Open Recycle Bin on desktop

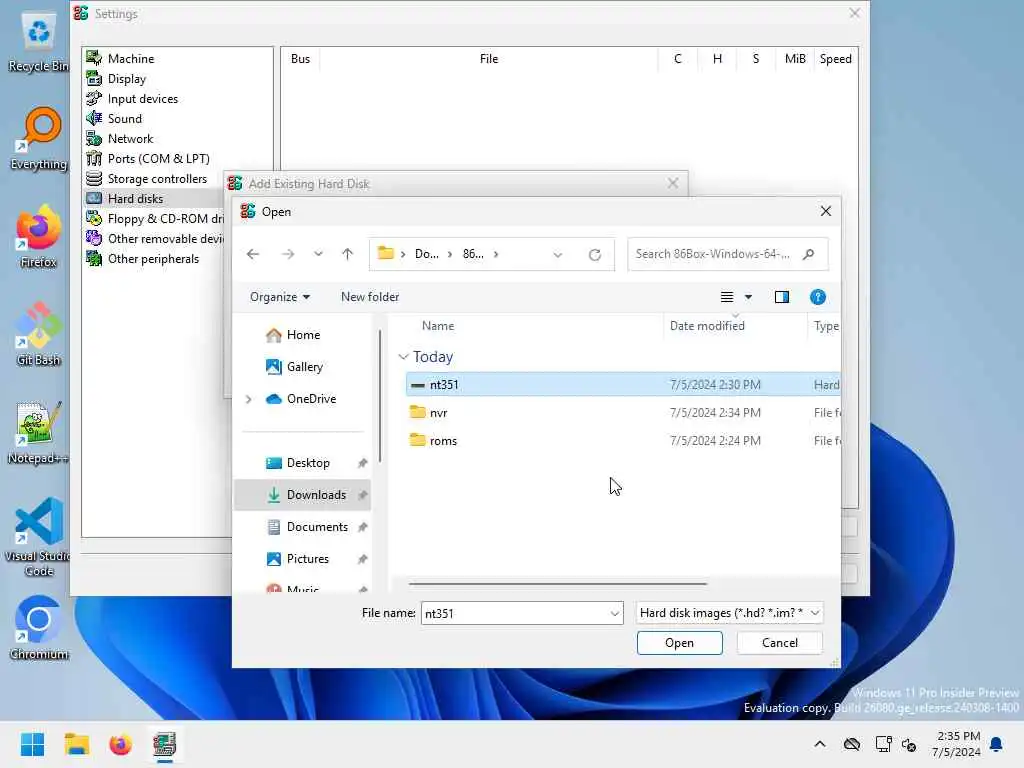(x=39, y=40)
